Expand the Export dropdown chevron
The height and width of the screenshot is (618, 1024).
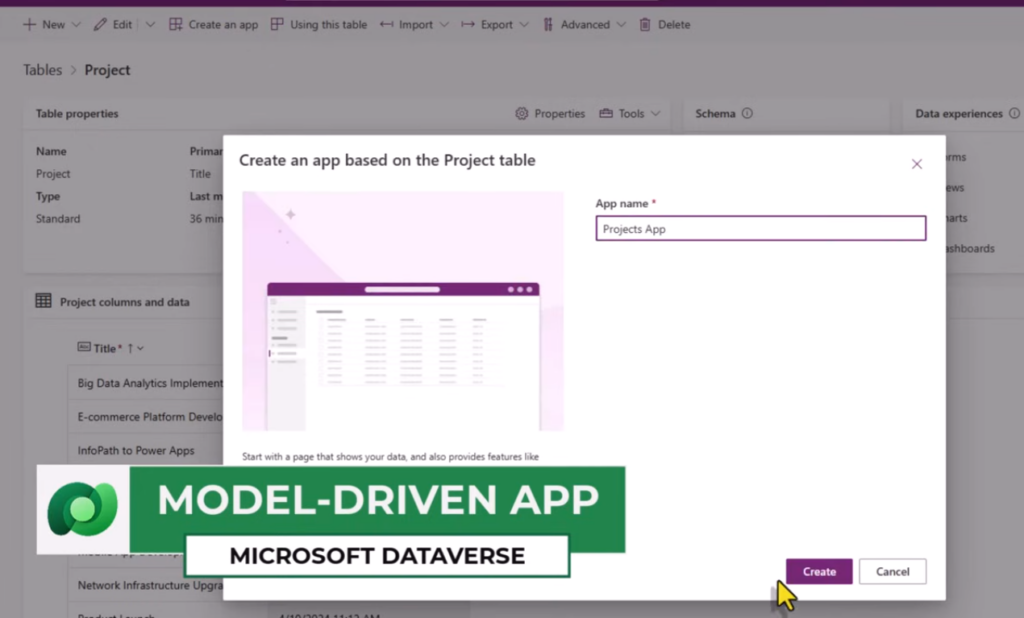coord(524,24)
